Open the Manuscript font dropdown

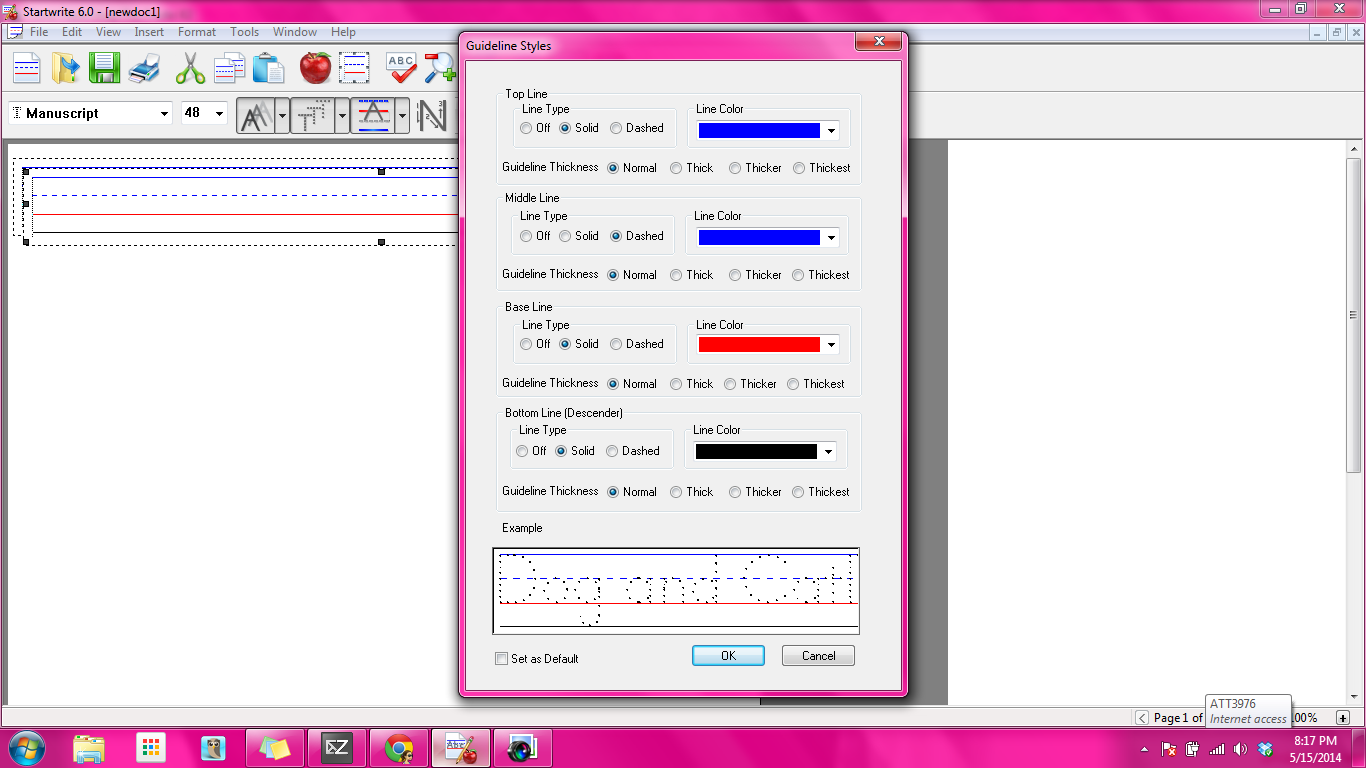tap(165, 114)
